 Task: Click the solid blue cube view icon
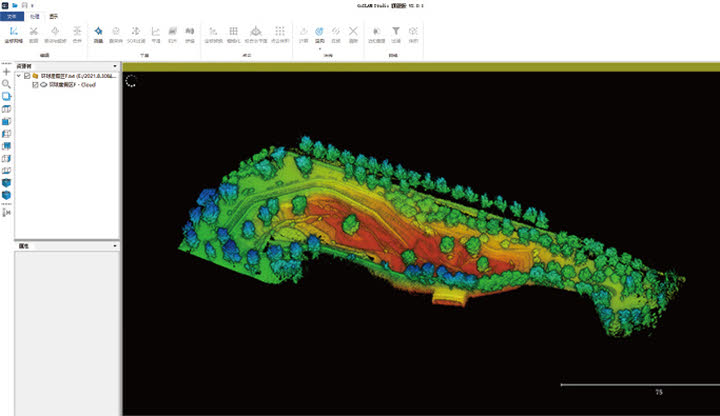coord(7,183)
